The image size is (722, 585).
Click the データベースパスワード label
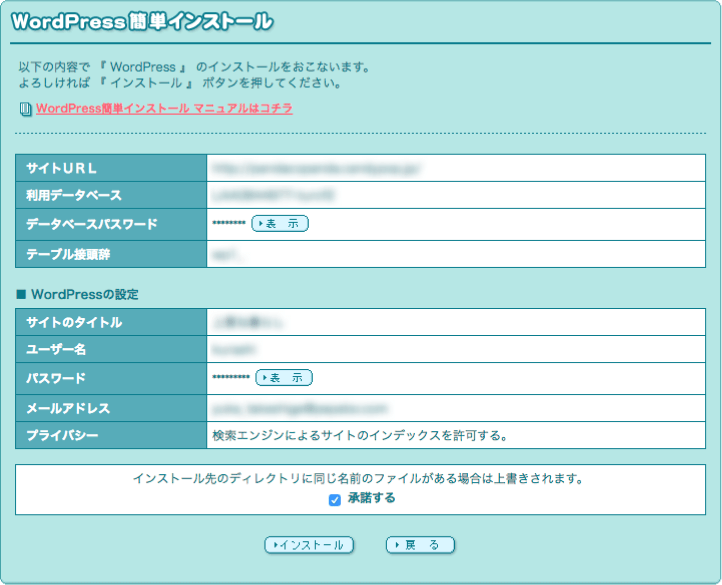tap(92, 224)
